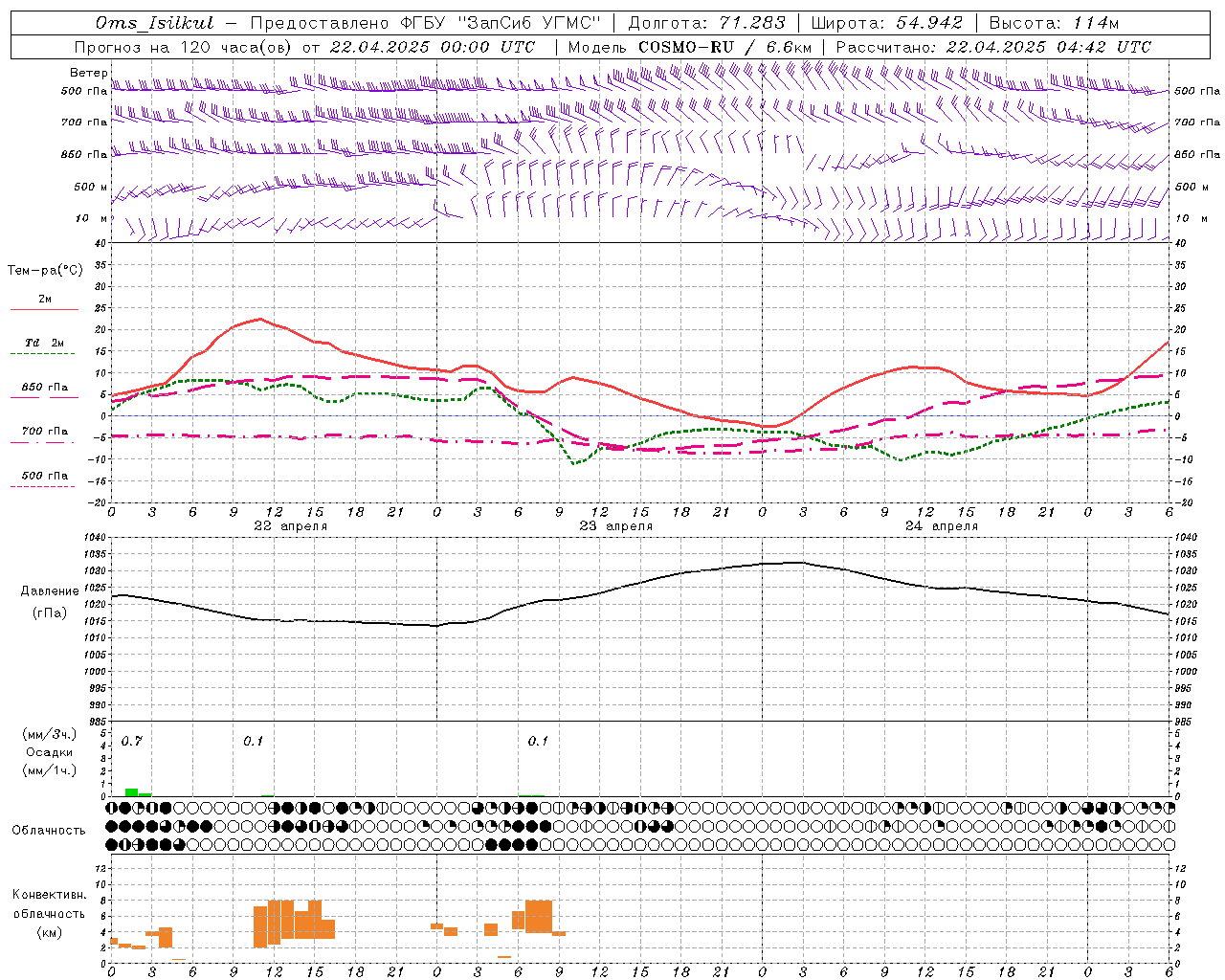The height and width of the screenshot is (980, 1225).
Task: Select the green dotted "Td 2м" legend entry
Action: (x=44, y=347)
